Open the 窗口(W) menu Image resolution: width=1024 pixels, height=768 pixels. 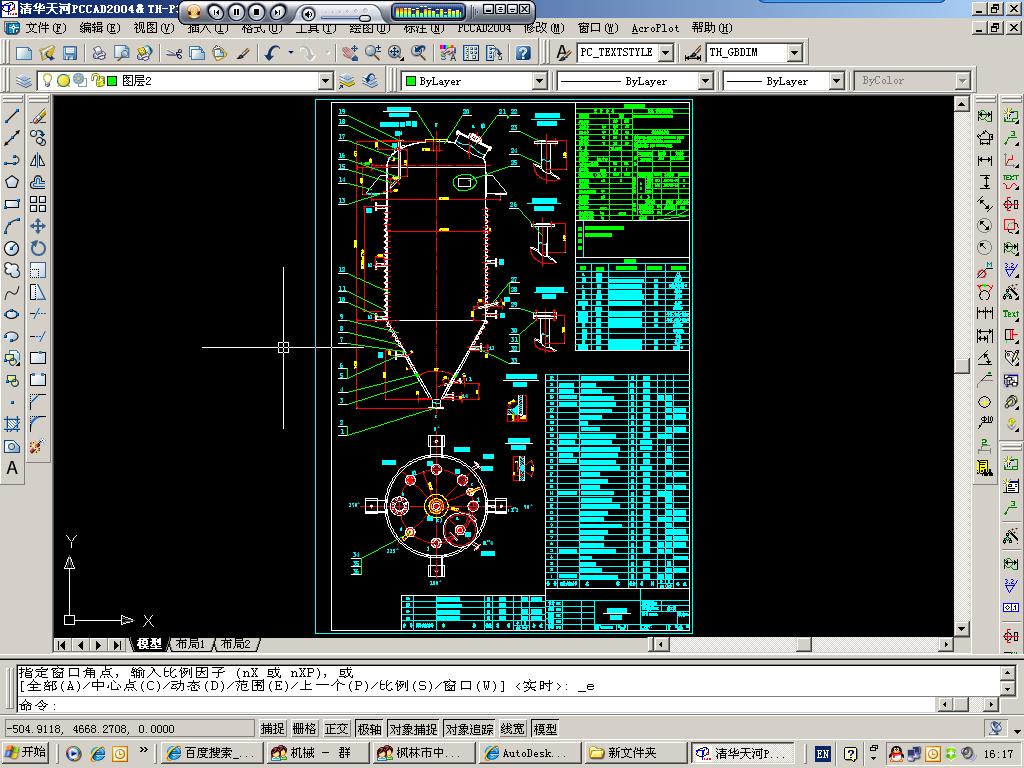pos(598,28)
